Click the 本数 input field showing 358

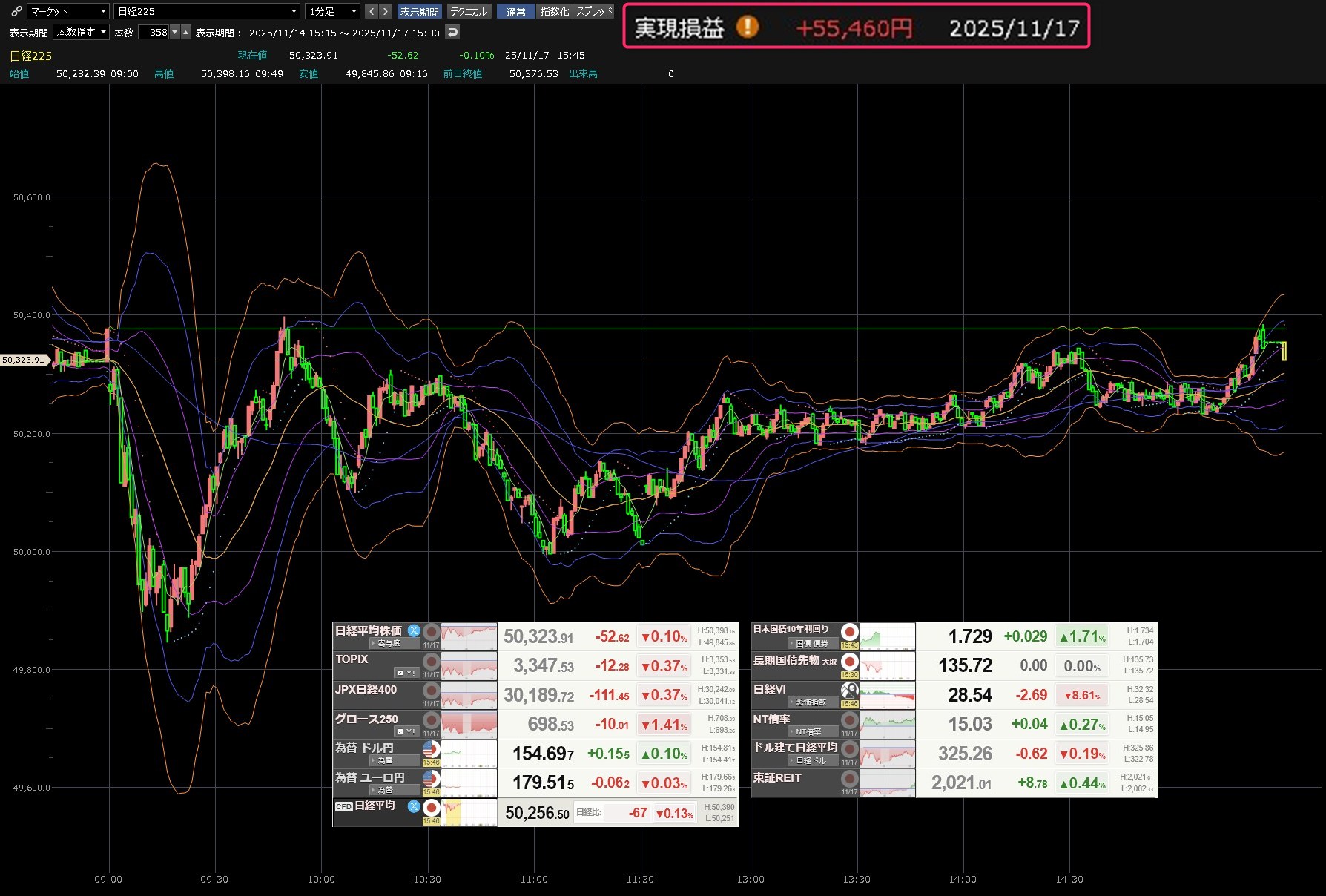[x=154, y=32]
